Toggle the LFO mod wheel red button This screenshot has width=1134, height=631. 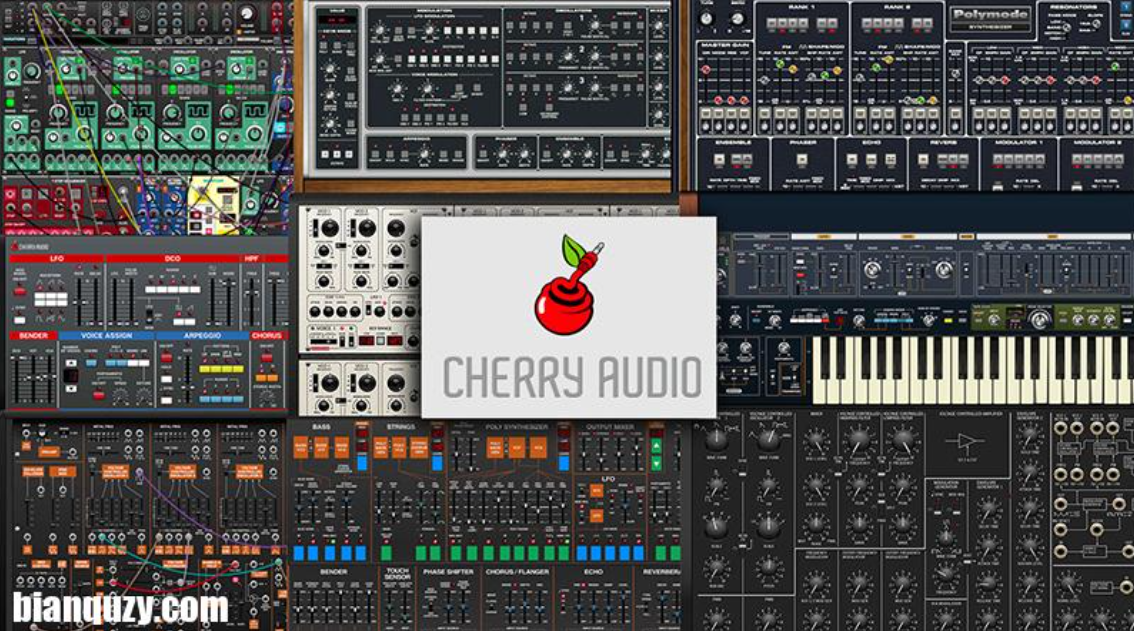(20, 291)
